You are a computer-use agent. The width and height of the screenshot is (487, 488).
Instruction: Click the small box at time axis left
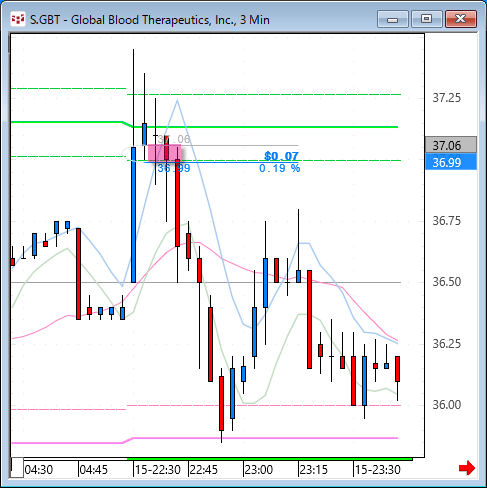(17, 468)
